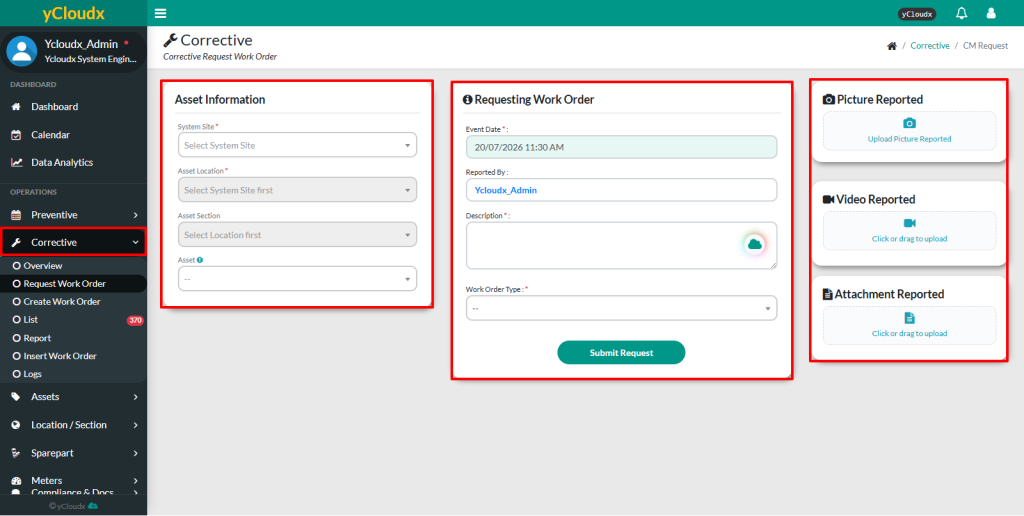Expand the Preventive menu
This screenshot has width=1024, height=516.
pos(73,215)
